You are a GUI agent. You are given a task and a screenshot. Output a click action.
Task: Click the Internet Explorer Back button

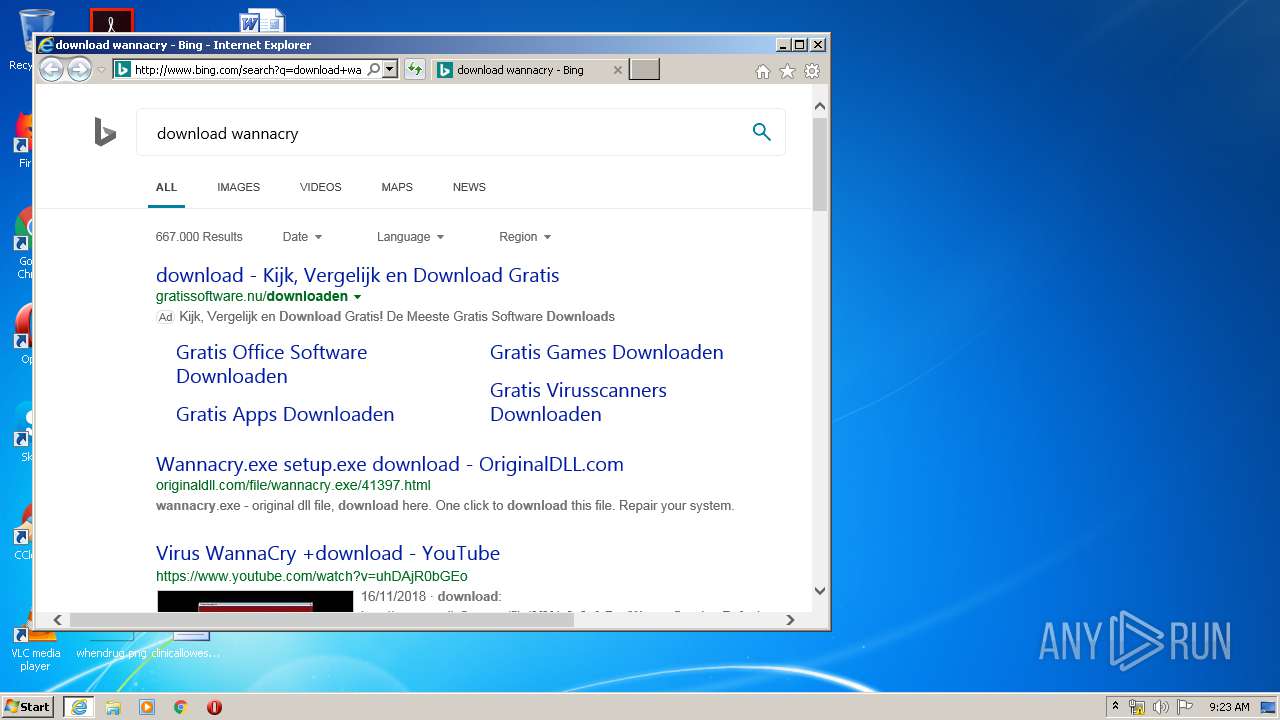(x=51, y=70)
